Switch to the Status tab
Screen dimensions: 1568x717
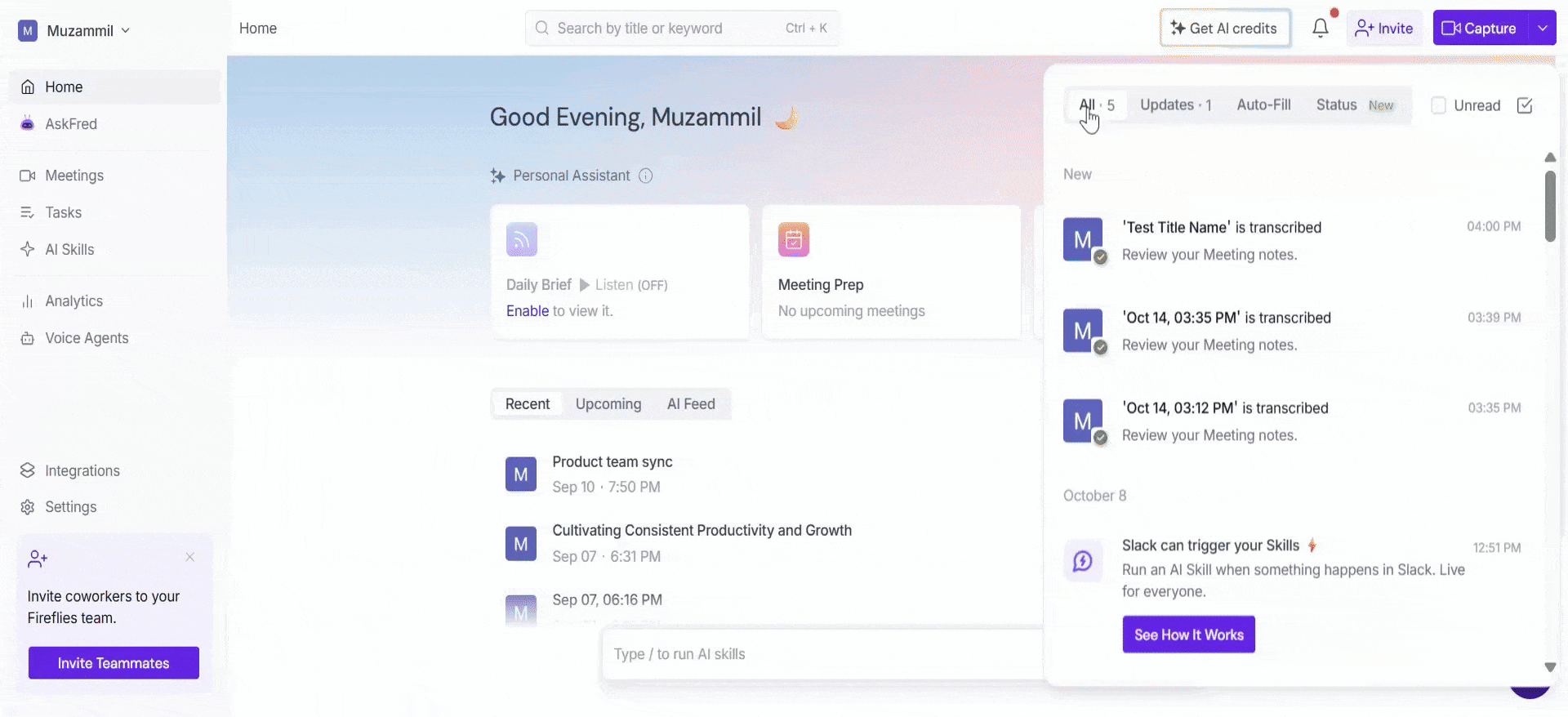tap(1356, 105)
